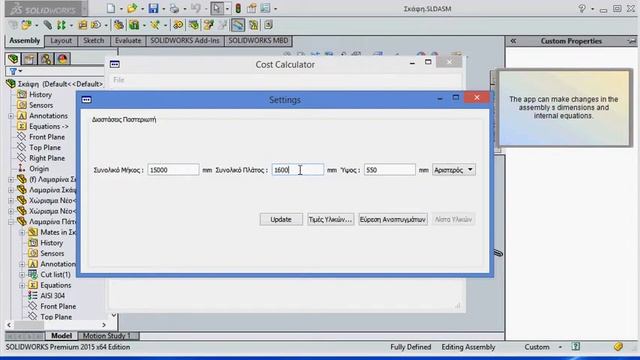Expand the first Χώρισμα Νέο component

[11, 201]
